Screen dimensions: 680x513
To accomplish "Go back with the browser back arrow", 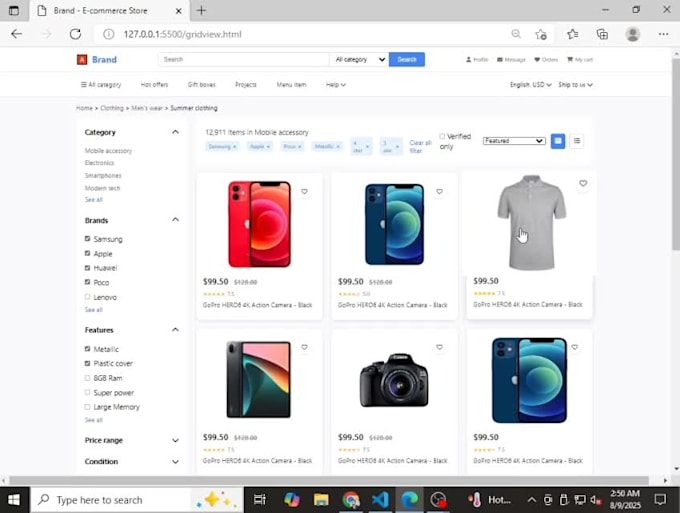I will [16, 34].
